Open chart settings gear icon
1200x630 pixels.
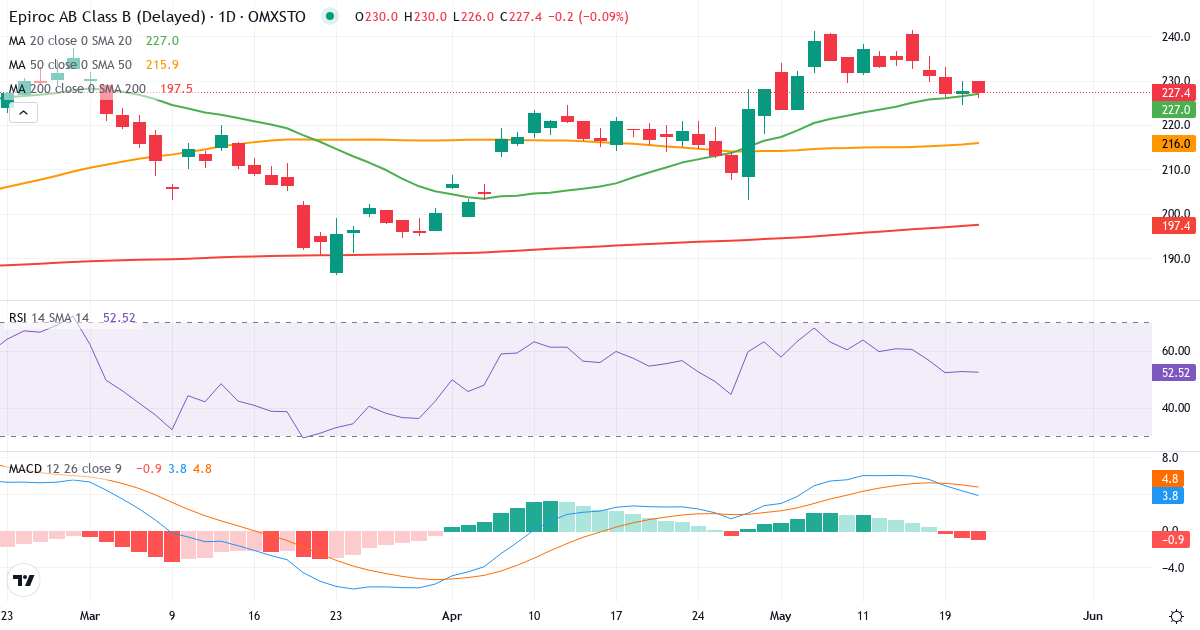(x=1176, y=615)
